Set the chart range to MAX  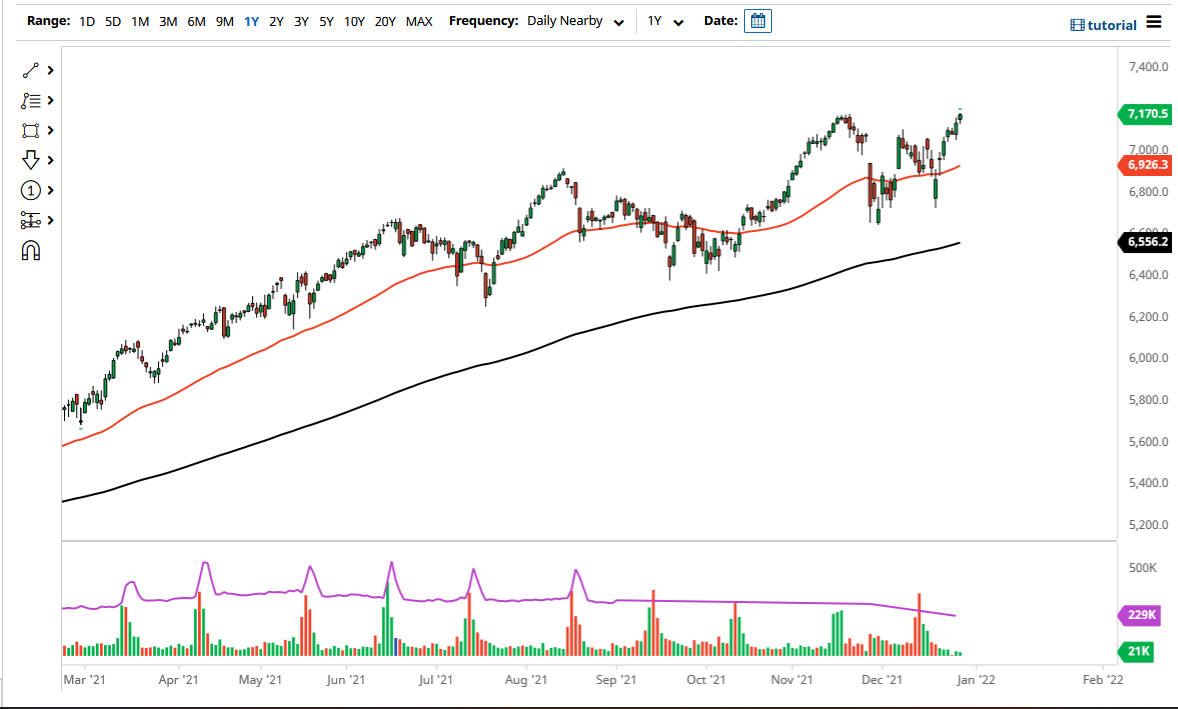tap(419, 20)
